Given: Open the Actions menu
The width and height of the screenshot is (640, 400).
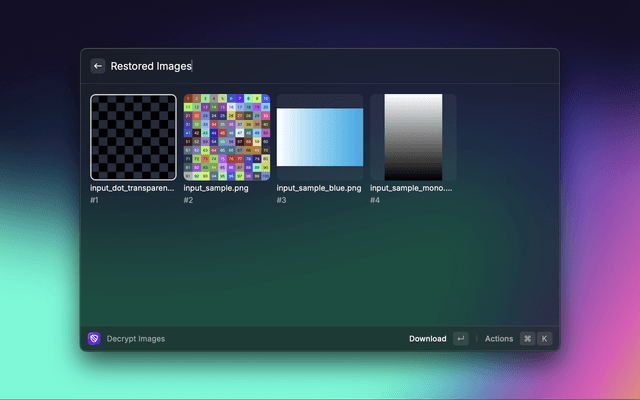Looking at the screenshot, I should pyautogui.click(x=498, y=339).
